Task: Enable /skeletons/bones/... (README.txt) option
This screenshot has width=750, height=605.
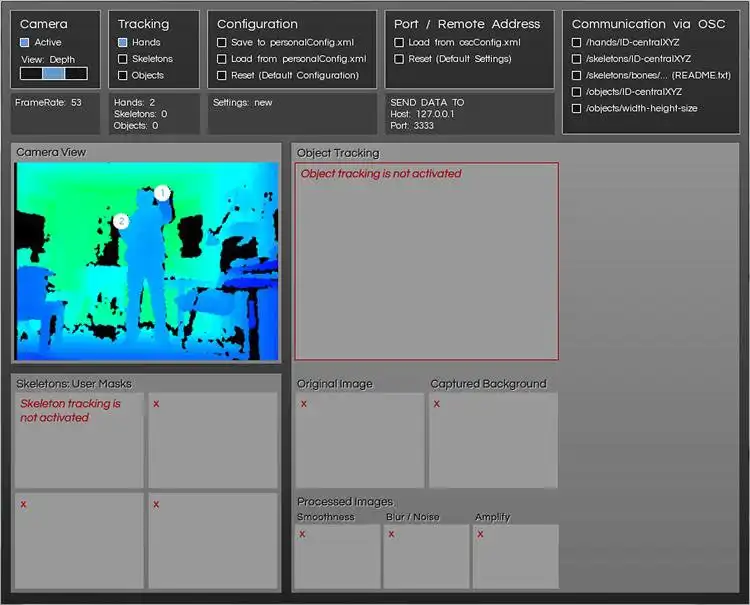Action: click(576, 76)
